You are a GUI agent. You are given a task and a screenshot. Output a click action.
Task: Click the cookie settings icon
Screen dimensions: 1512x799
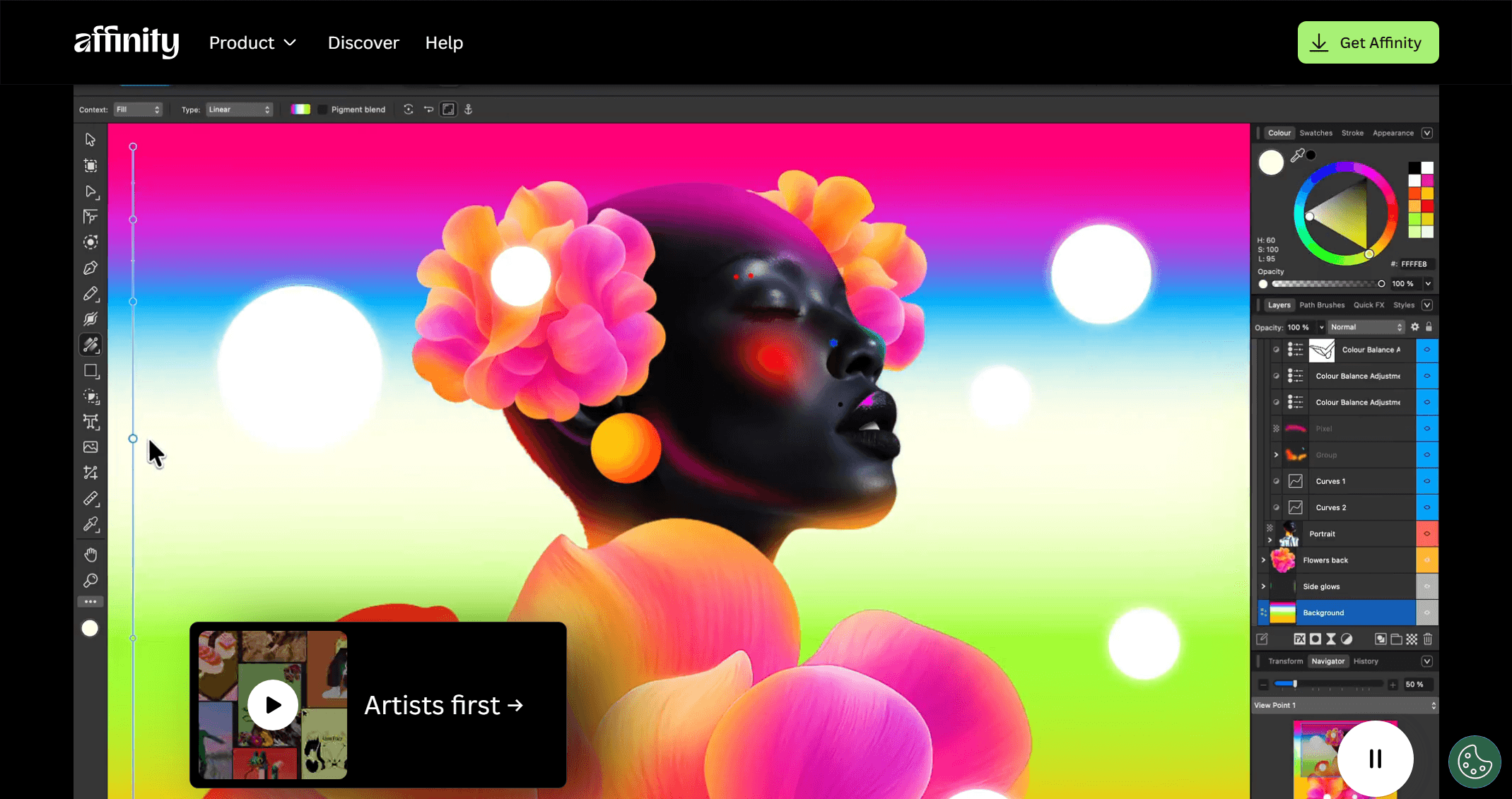pyautogui.click(x=1475, y=762)
